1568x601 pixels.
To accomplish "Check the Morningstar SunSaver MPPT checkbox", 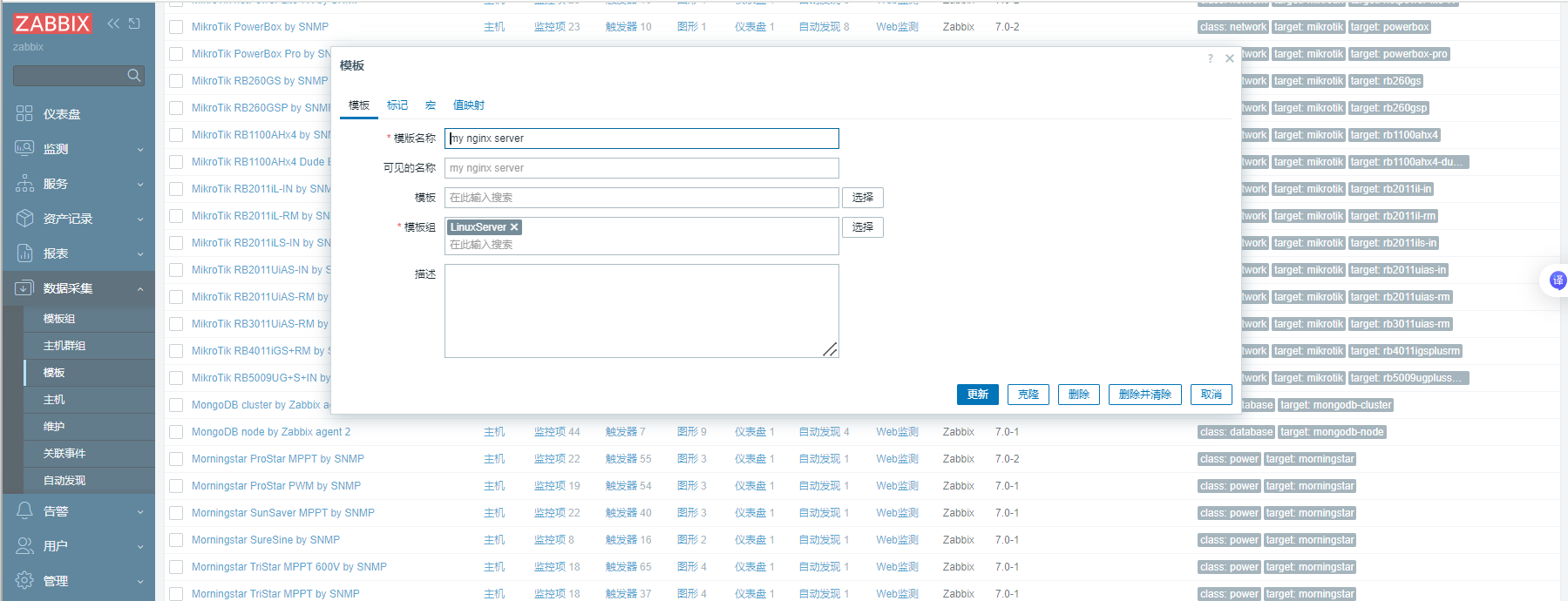I will tap(176, 513).
